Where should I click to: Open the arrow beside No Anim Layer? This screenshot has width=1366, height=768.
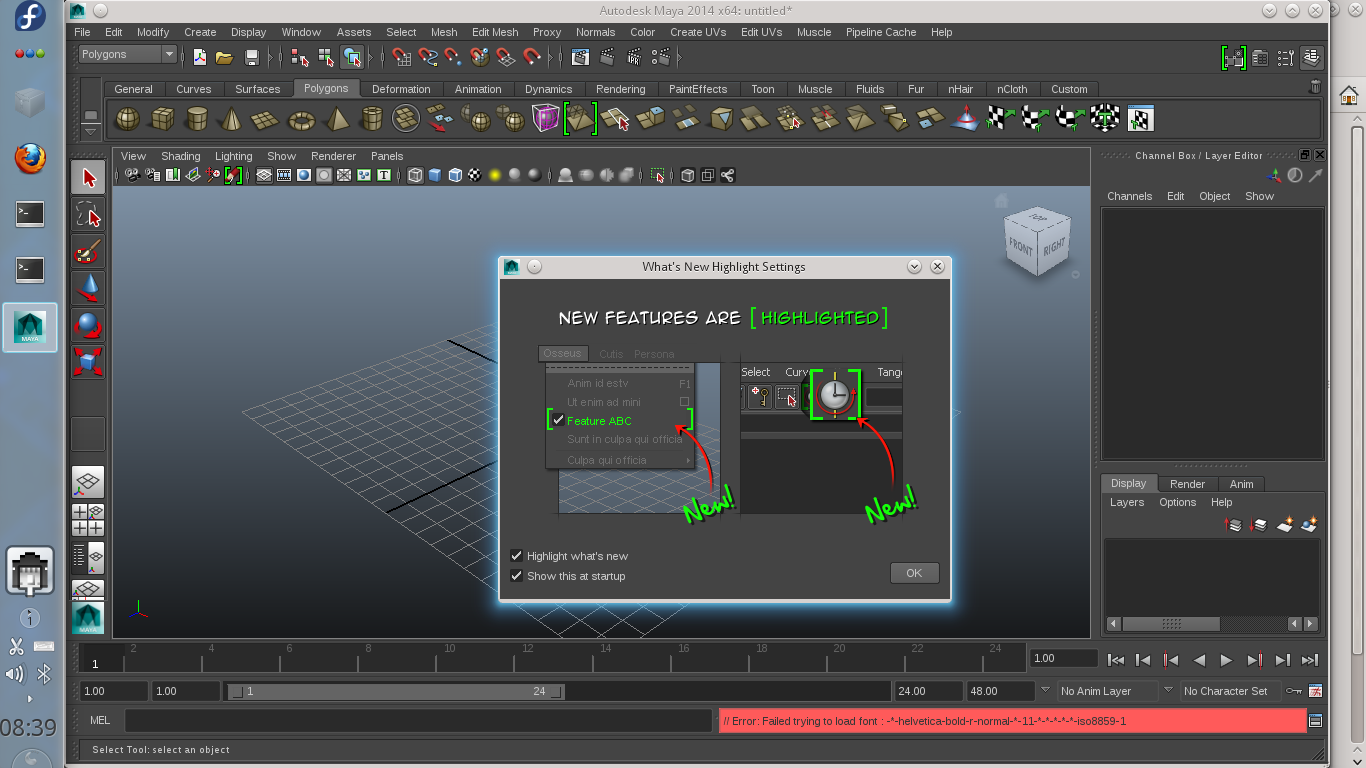click(x=1046, y=690)
